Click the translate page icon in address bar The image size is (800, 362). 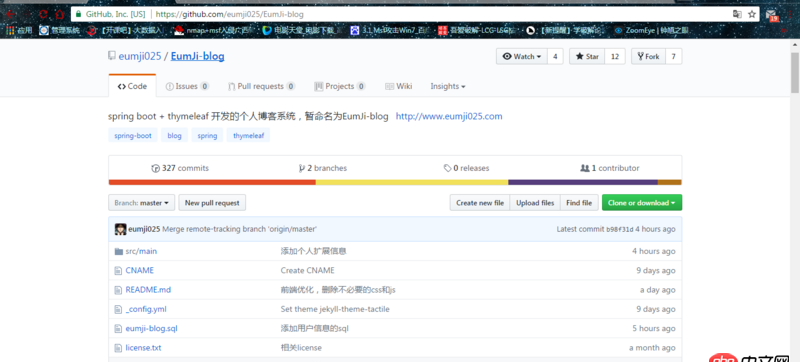pos(737,14)
